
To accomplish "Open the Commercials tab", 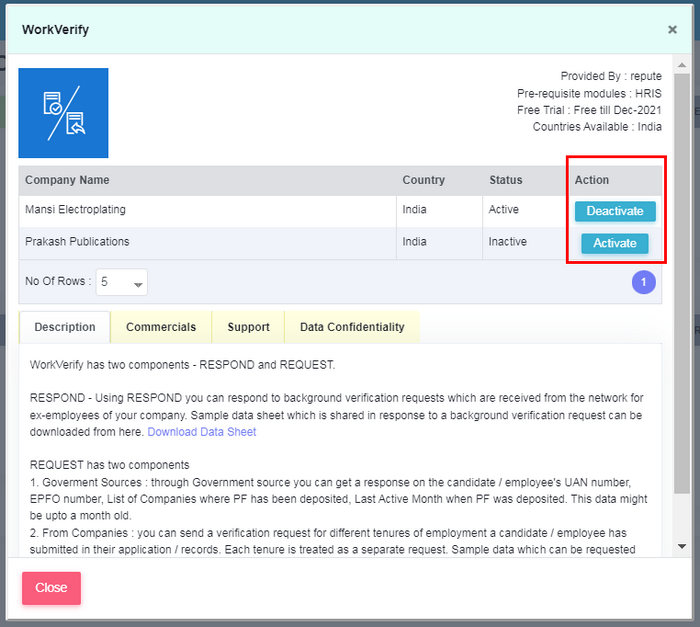I will tap(161, 327).
